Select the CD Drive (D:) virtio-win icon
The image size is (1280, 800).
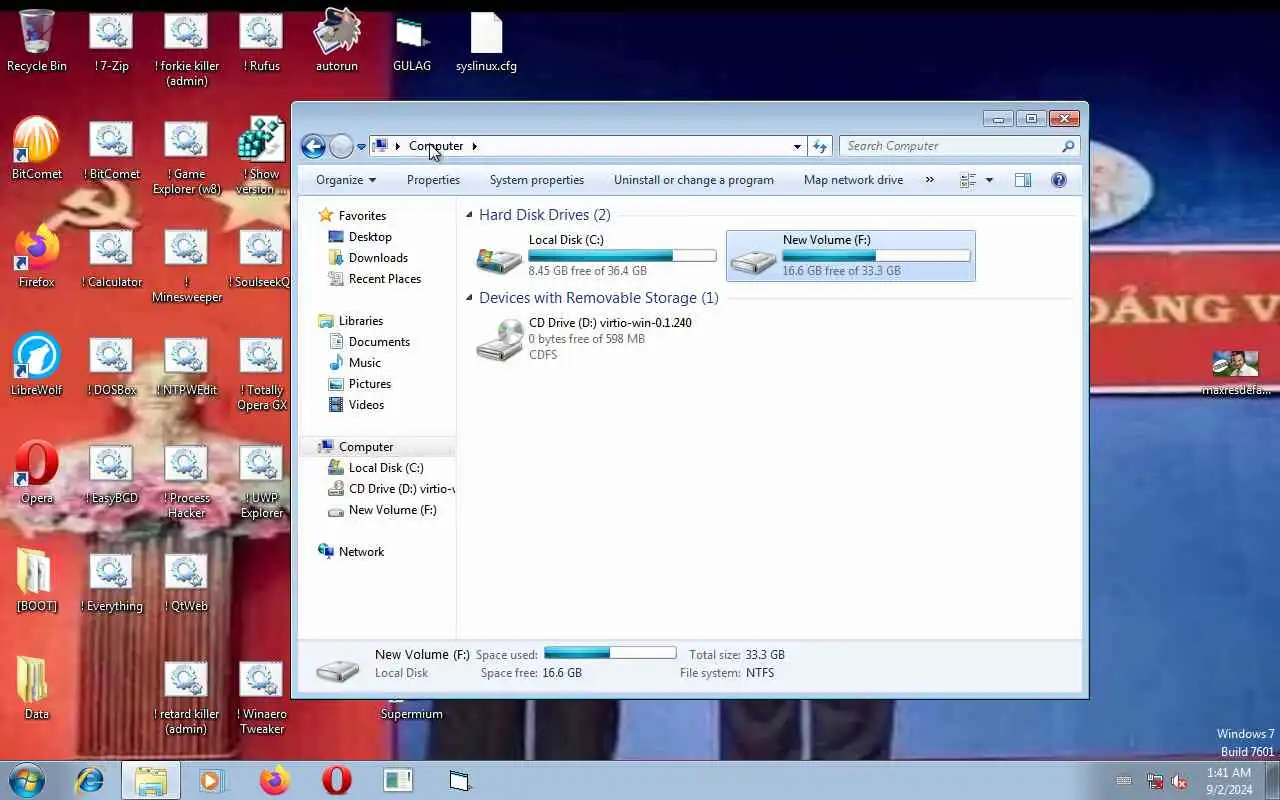(499, 340)
